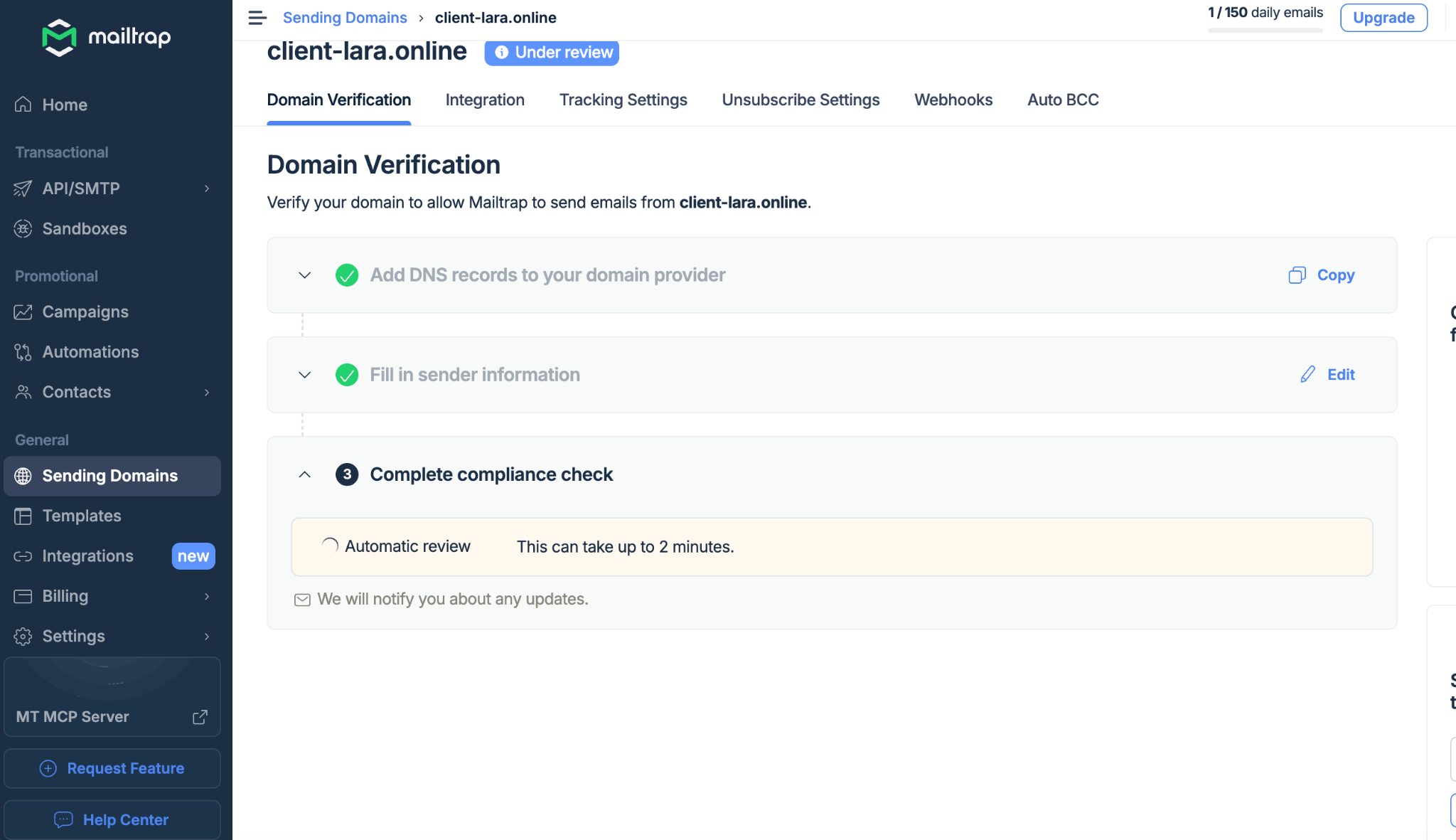Screen dimensions: 1456x840
Task: Open Automations in sidebar
Action: click(x=90, y=352)
